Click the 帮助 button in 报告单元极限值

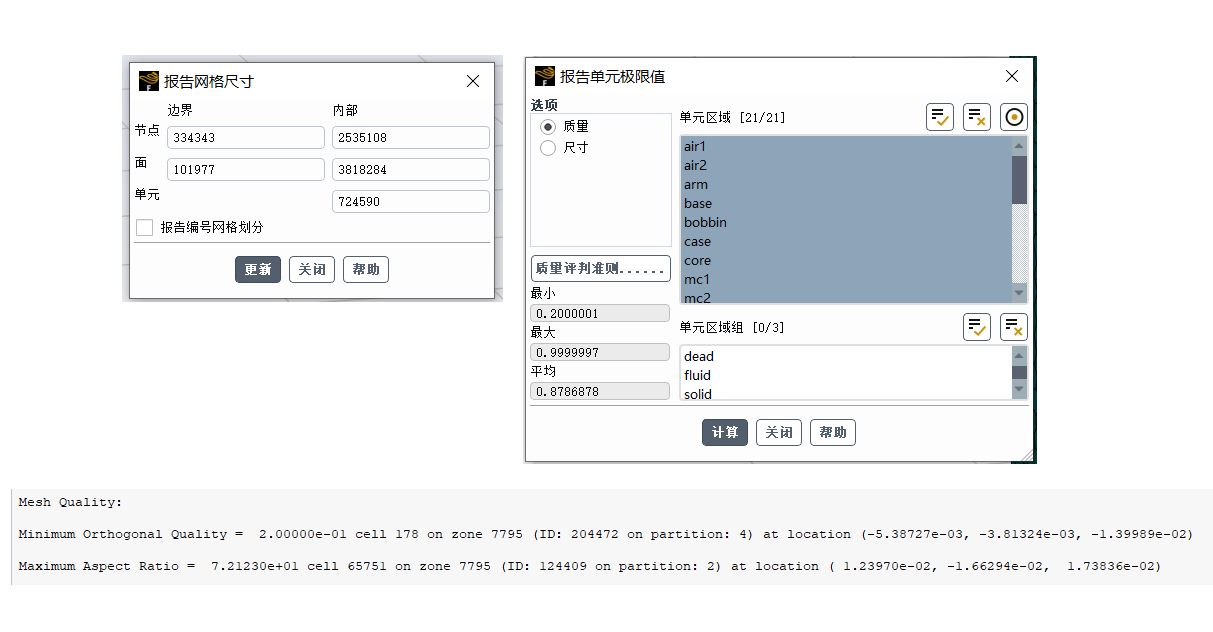pyautogui.click(x=832, y=432)
